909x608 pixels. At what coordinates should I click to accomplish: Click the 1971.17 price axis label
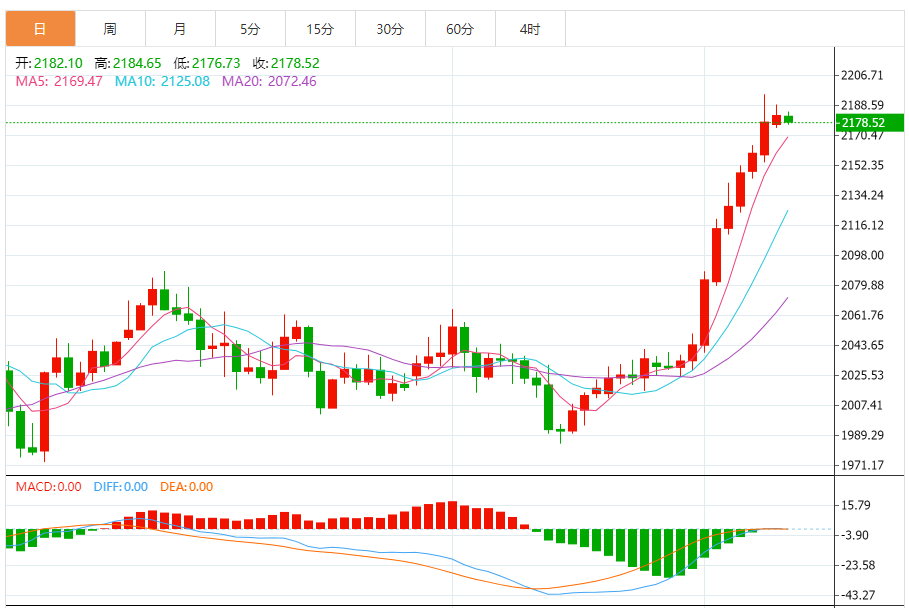coord(862,465)
